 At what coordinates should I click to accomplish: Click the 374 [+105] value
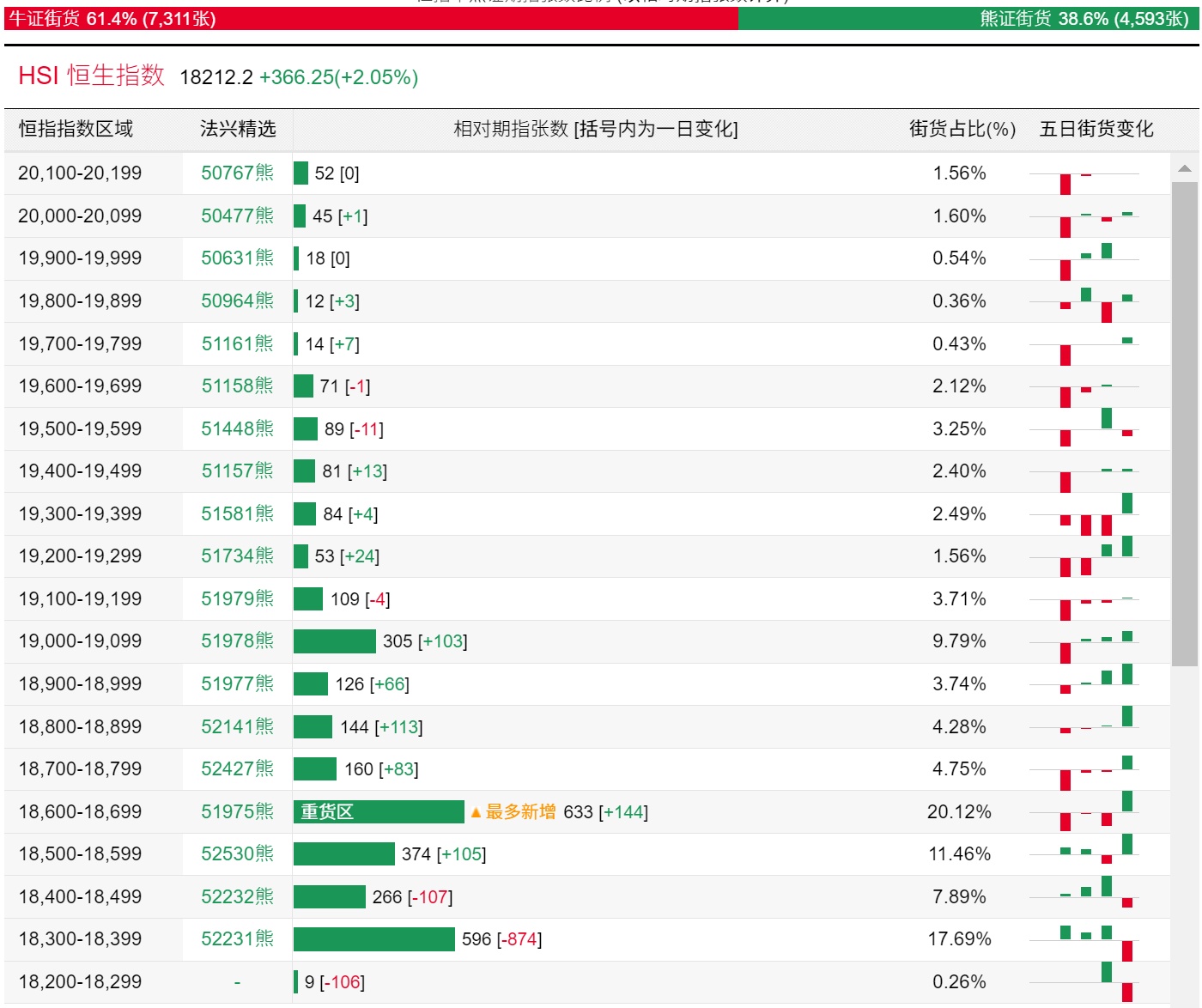click(x=444, y=854)
